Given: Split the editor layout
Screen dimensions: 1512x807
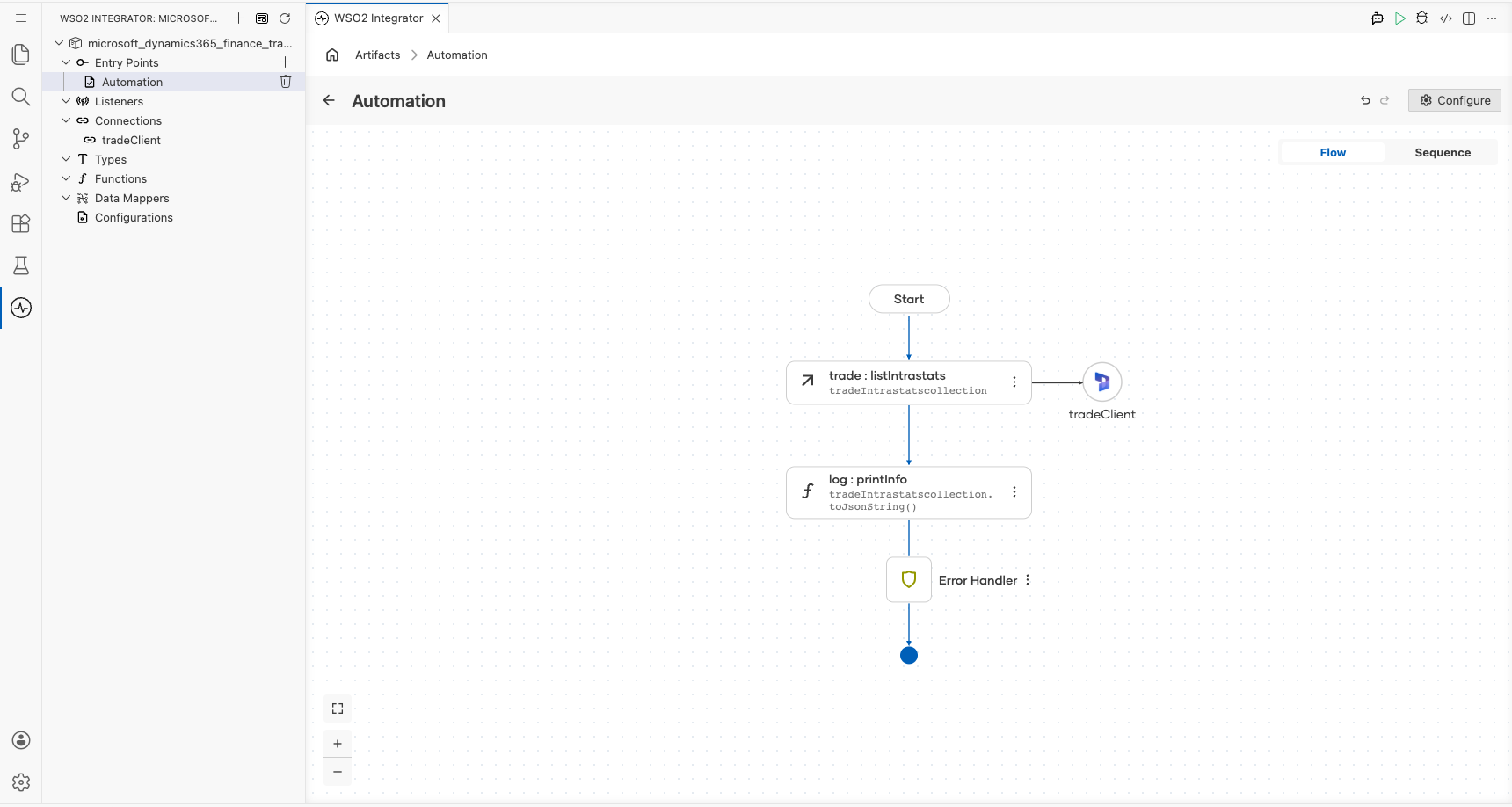Looking at the screenshot, I should tap(1469, 18).
